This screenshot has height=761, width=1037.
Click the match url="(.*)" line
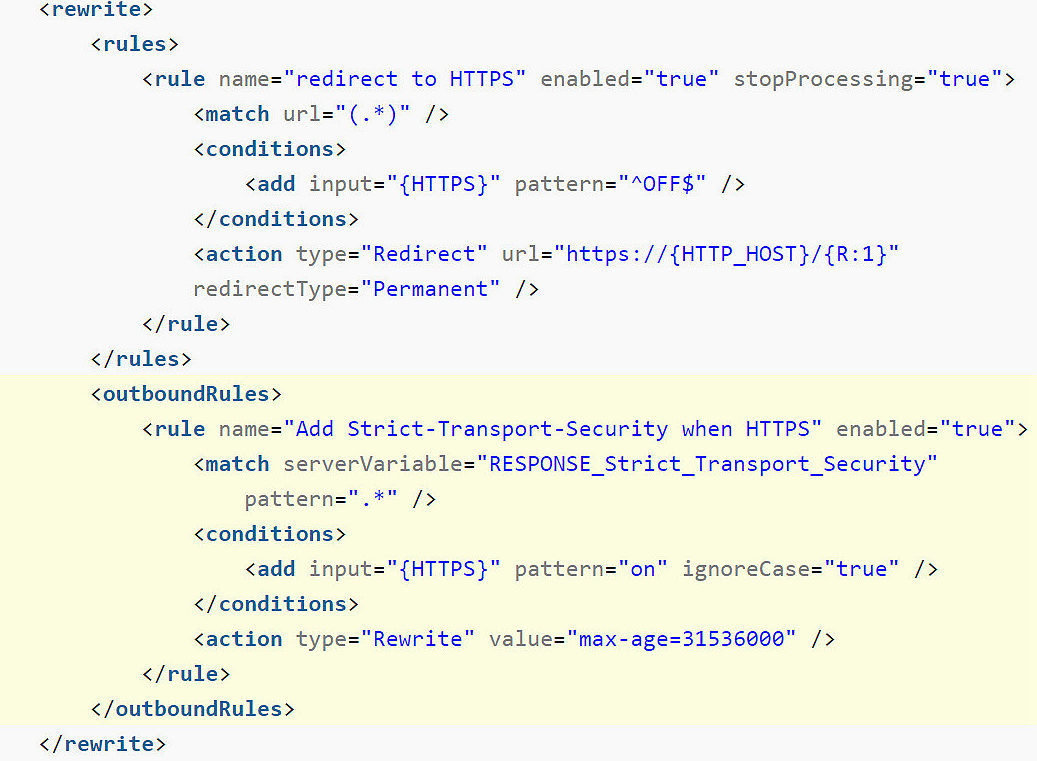321,114
